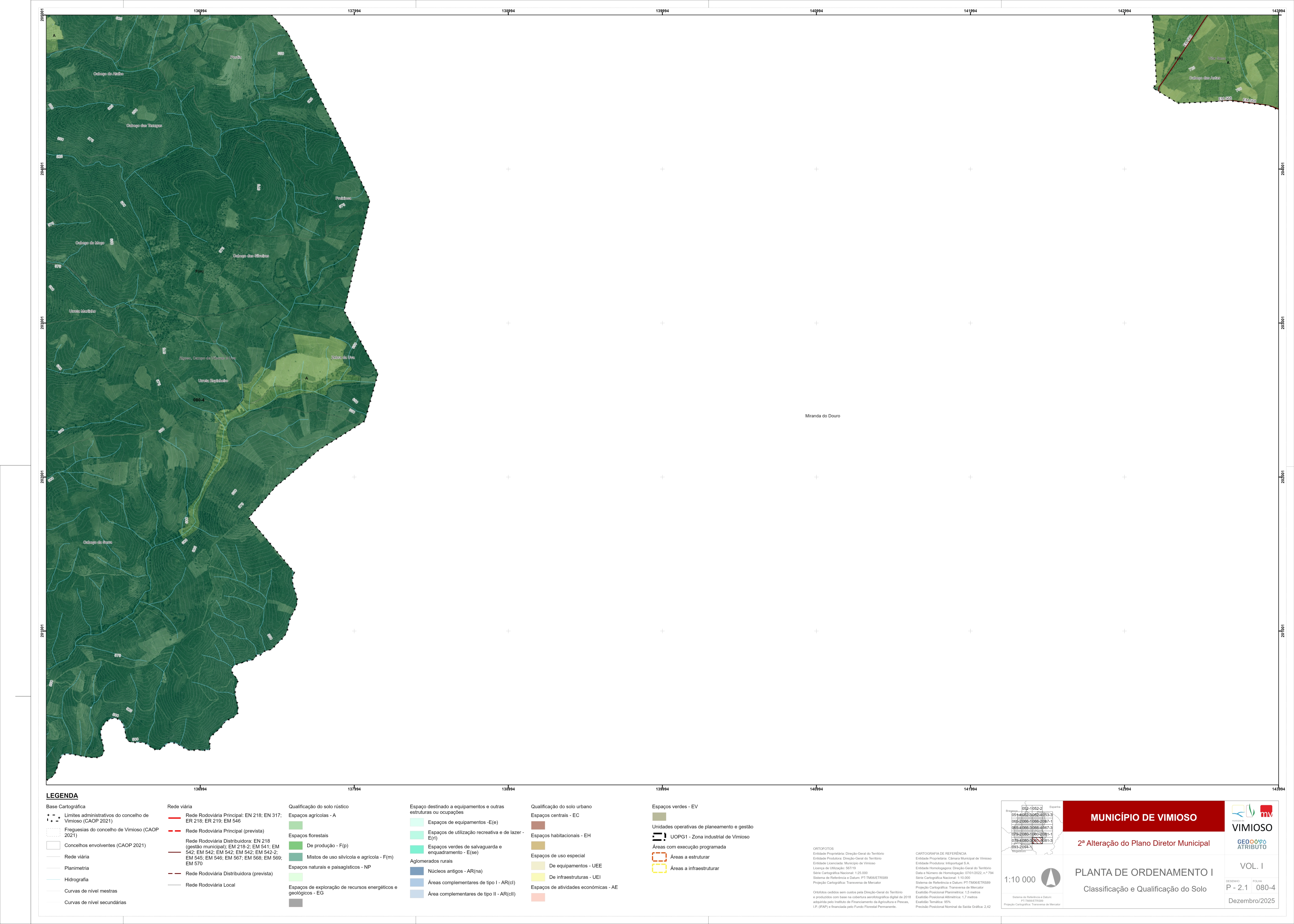
Task: Click the 'LEGENDA' heading
Action: 62,795
